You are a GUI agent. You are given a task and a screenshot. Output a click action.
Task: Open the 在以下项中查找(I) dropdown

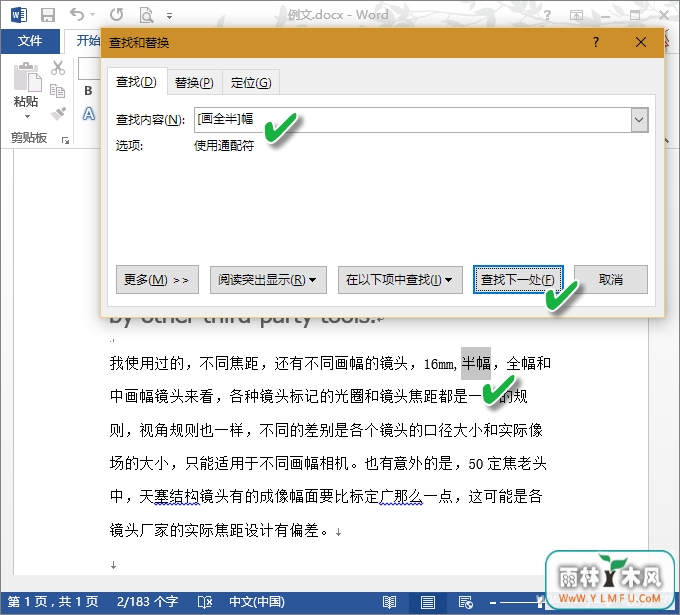click(x=400, y=280)
